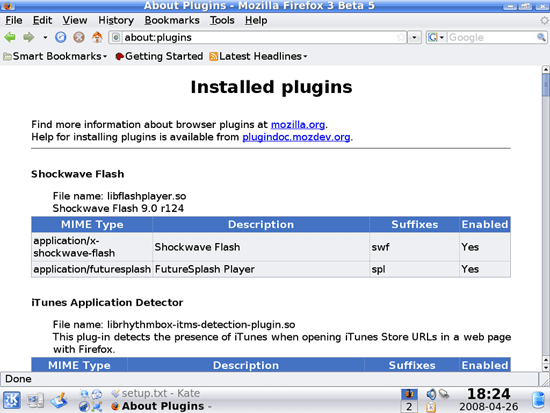This screenshot has height=413, width=550.
Task: Click the vertical scrollbar handle
Action: (545, 85)
